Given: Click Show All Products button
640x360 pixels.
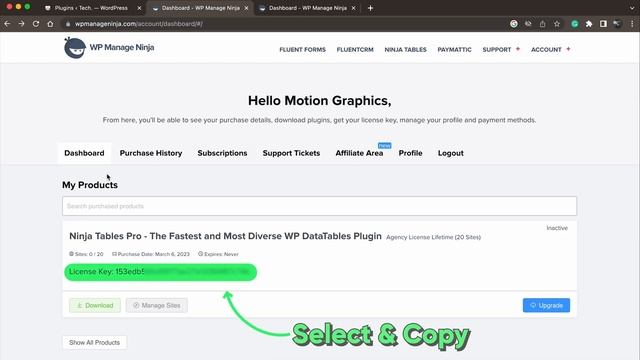Looking at the screenshot, I should [94, 342].
